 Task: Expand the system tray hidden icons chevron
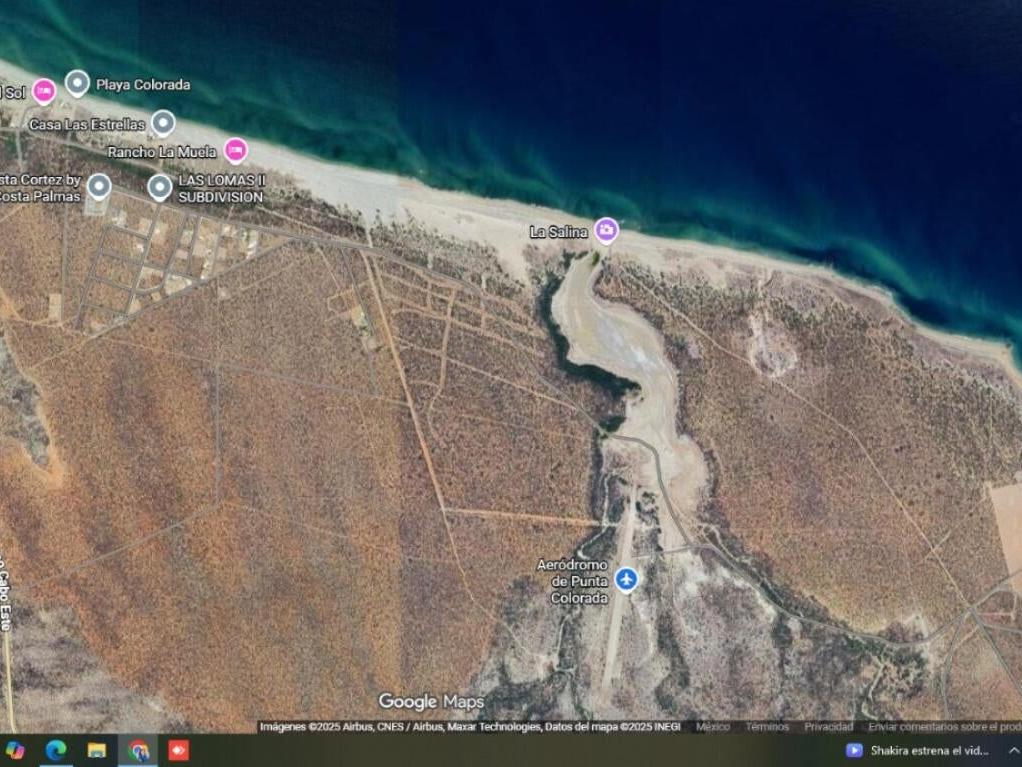(x=1012, y=750)
